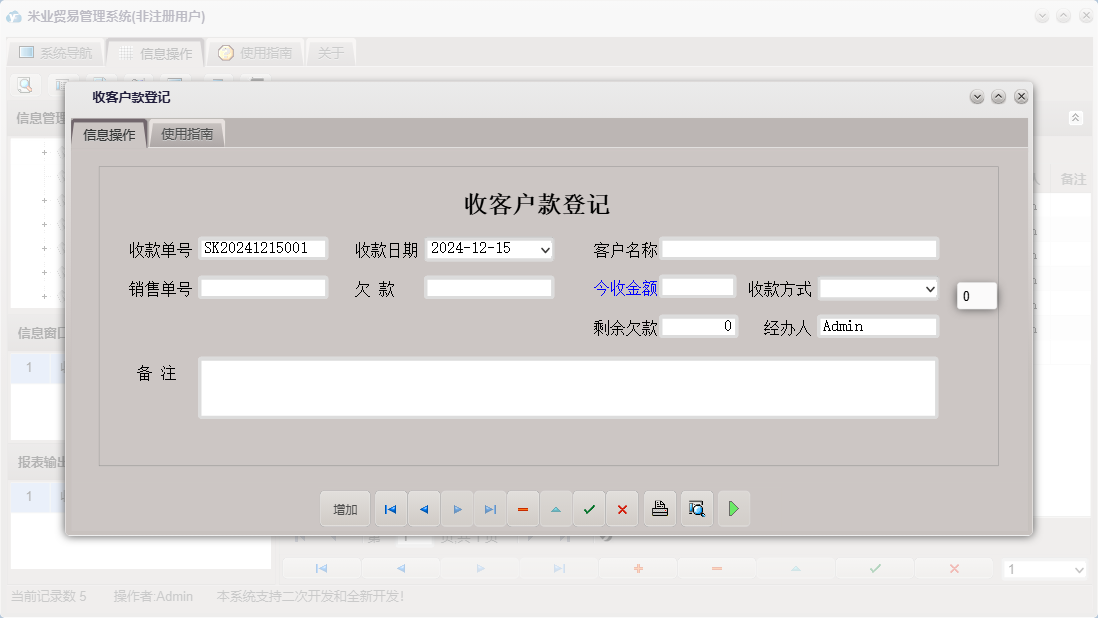This screenshot has width=1098, height=618.
Task: Run the green play arrow icon
Action: (x=733, y=509)
